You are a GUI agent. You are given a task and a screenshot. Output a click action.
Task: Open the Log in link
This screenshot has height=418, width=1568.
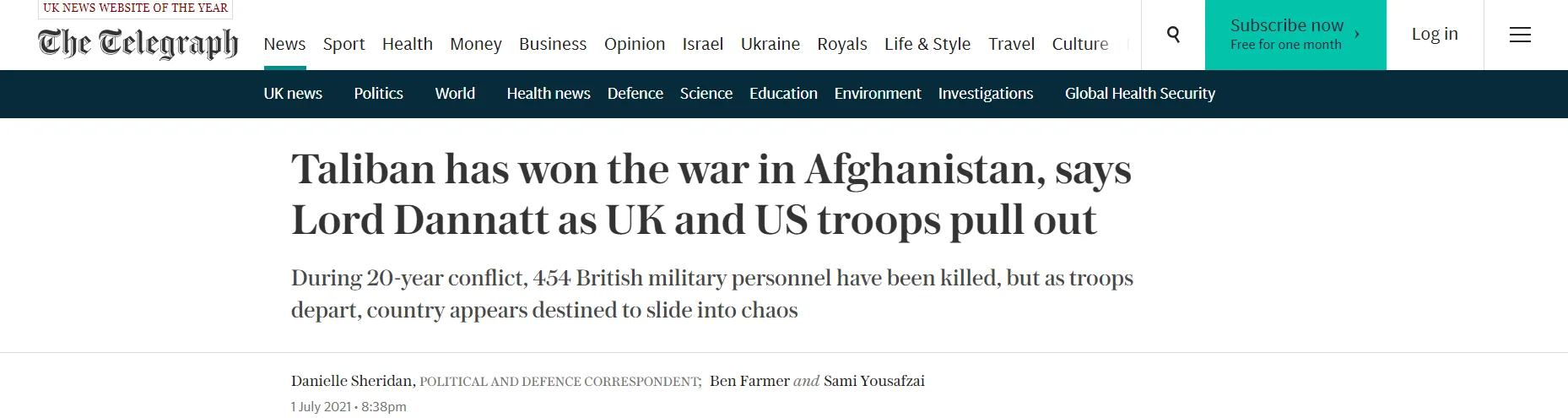1434,35
